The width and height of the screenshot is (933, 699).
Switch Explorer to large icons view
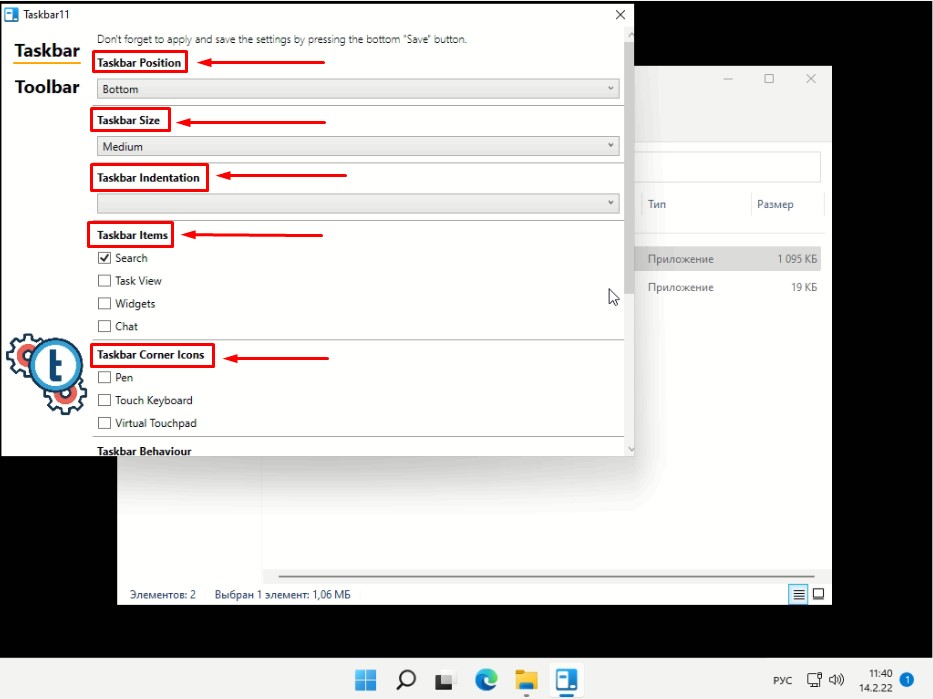pos(818,594)
